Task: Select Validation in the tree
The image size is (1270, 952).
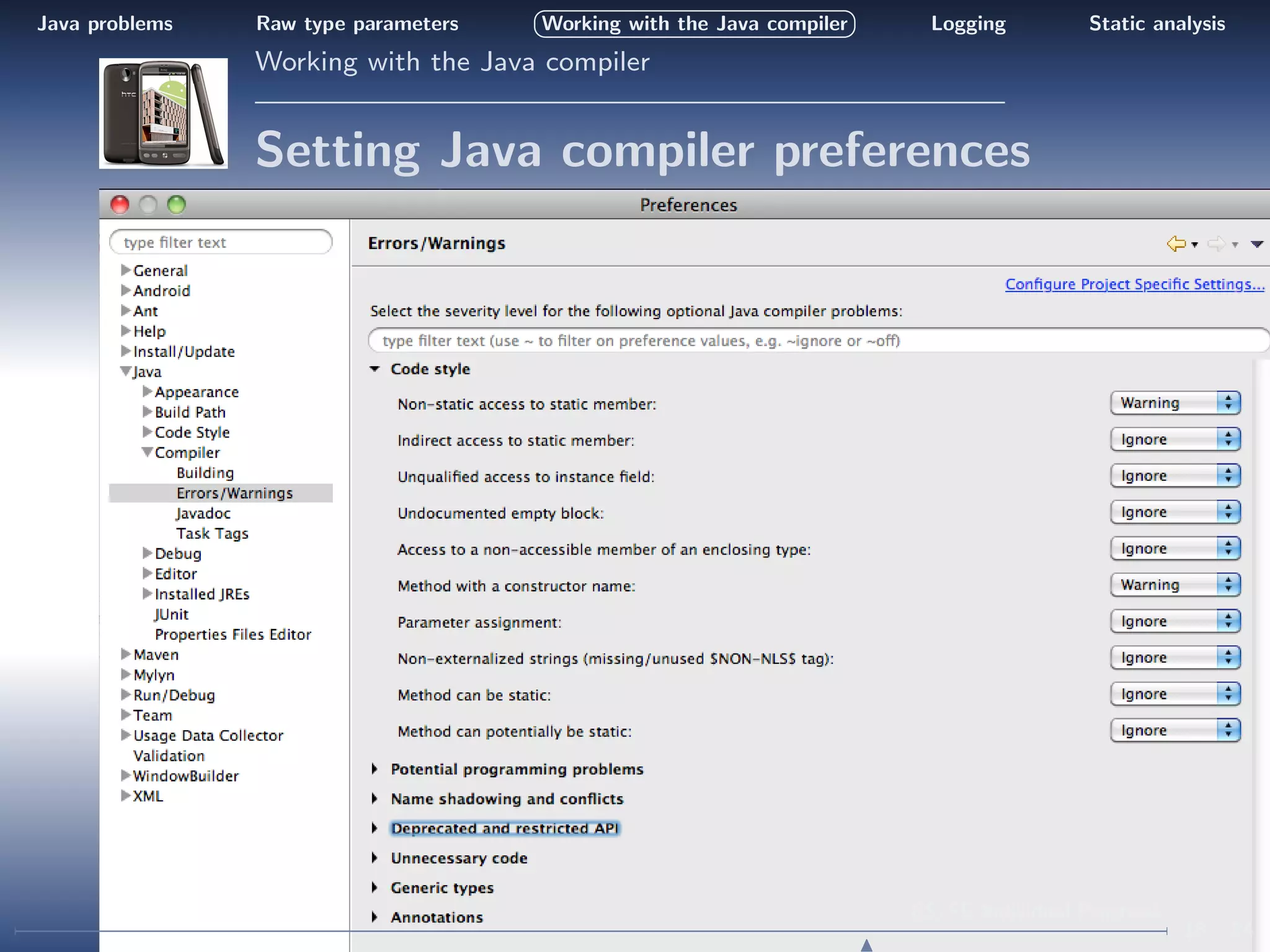Action: pyautogui.click(x=169, y=756)
